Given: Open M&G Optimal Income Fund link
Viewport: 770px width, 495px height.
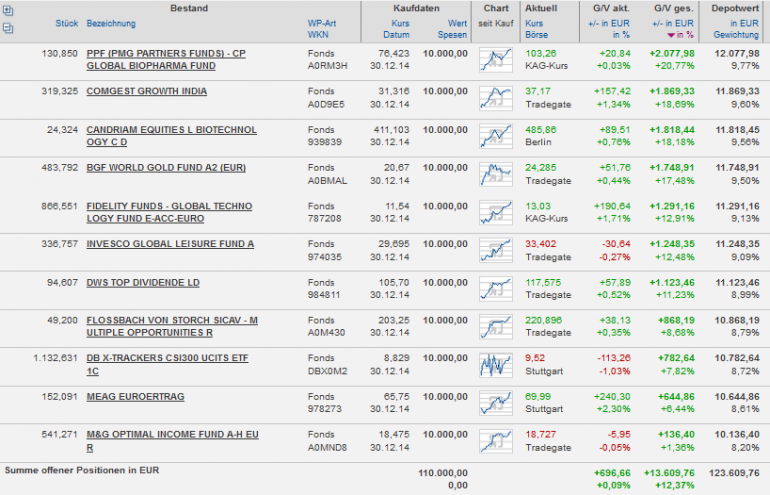Looking at the screenshot, I should (172, 441).
